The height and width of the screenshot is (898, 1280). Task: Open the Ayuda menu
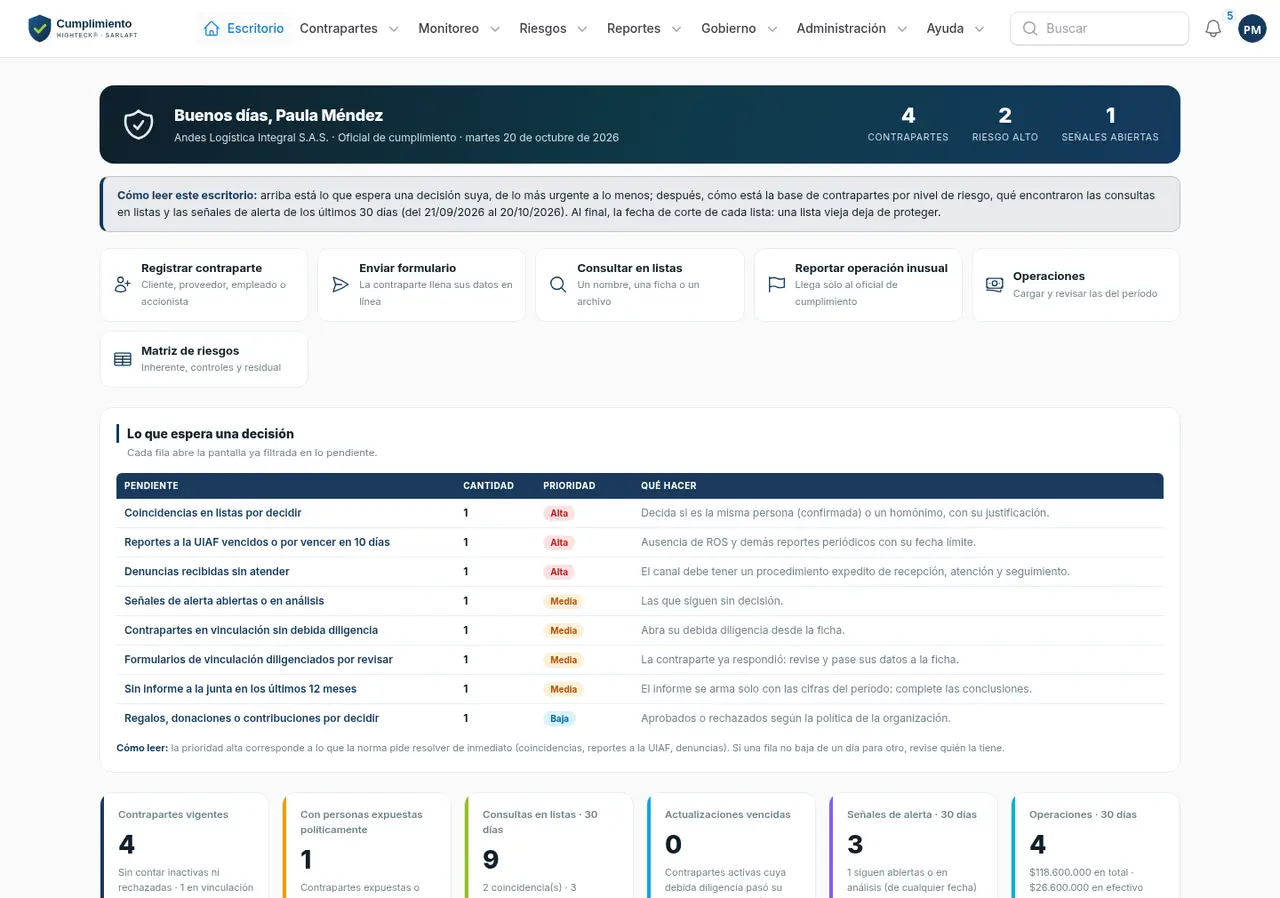pos(955,29)
